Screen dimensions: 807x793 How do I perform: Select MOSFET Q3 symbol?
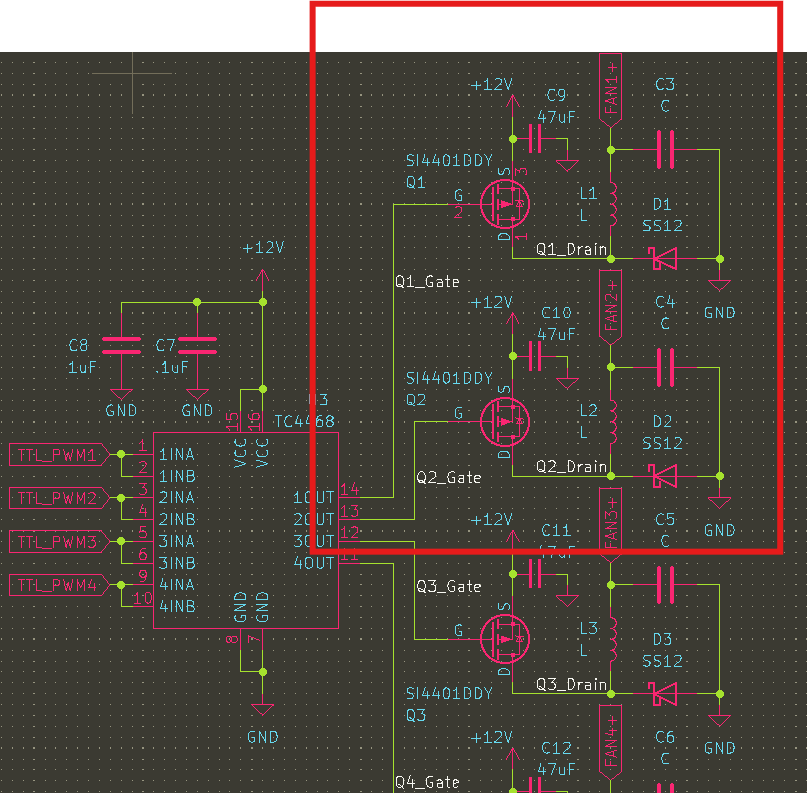pyautogui.click(x=505, y=636)
